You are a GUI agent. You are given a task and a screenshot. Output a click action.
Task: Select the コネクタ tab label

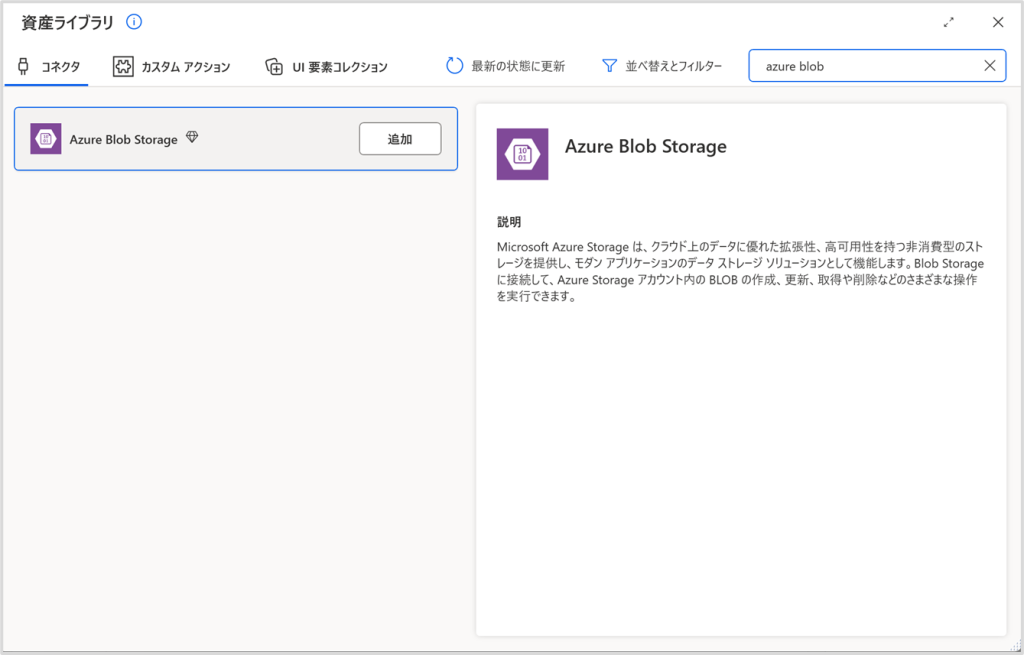60,67
